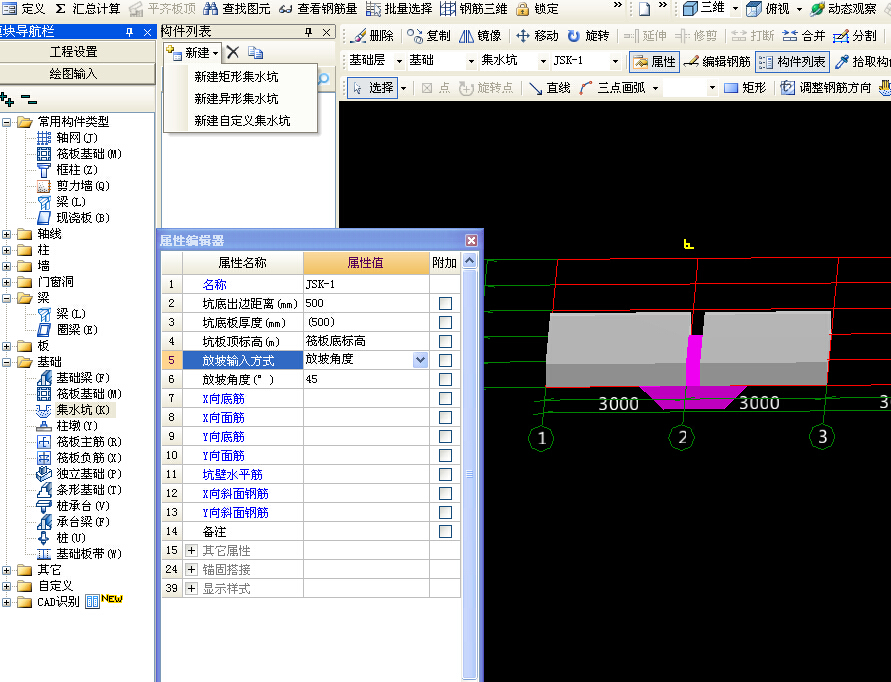Select the 复制 copy tool
Screen dimensions: 891x682
pos(429,36)
